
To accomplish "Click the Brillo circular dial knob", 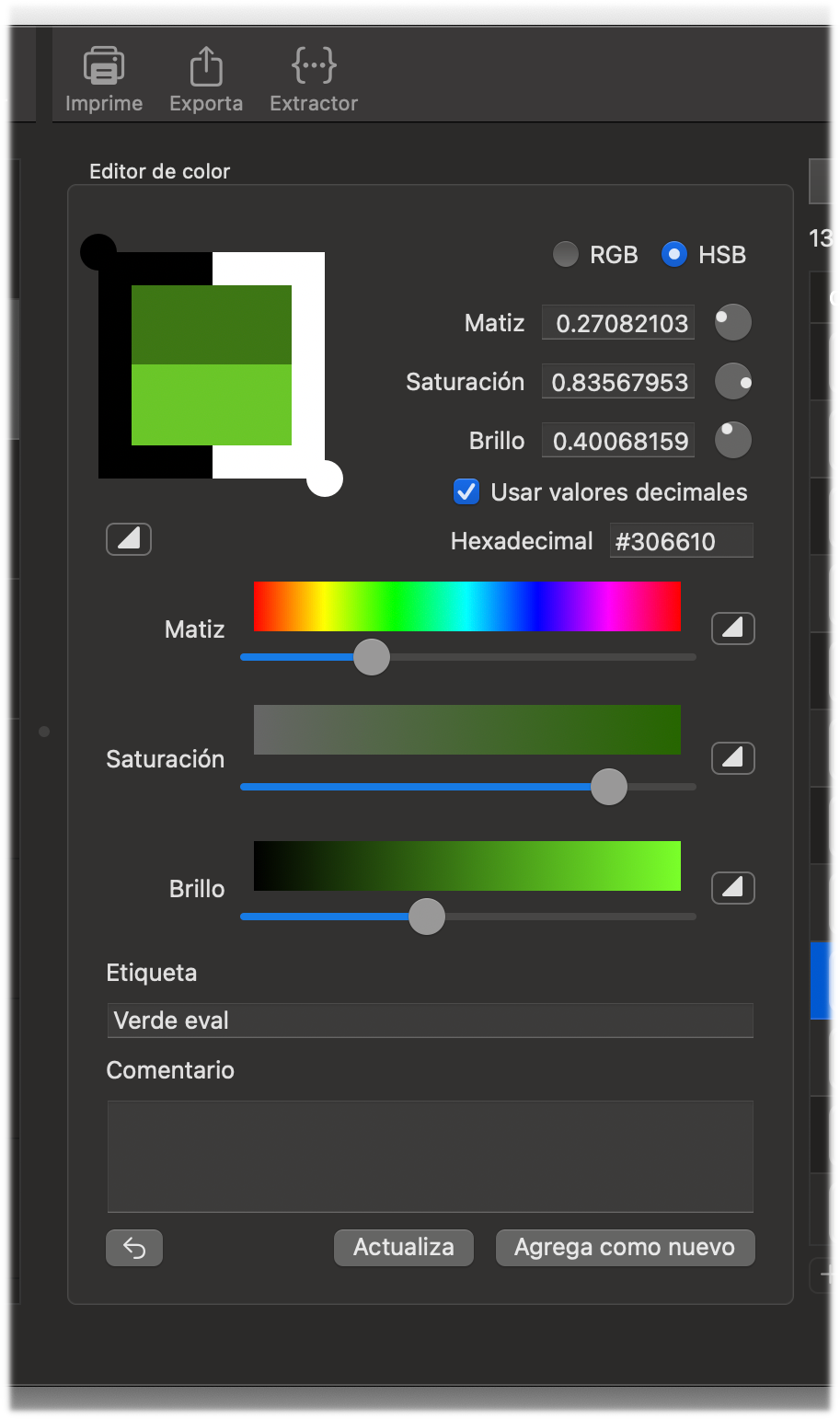I will (733, 441).
